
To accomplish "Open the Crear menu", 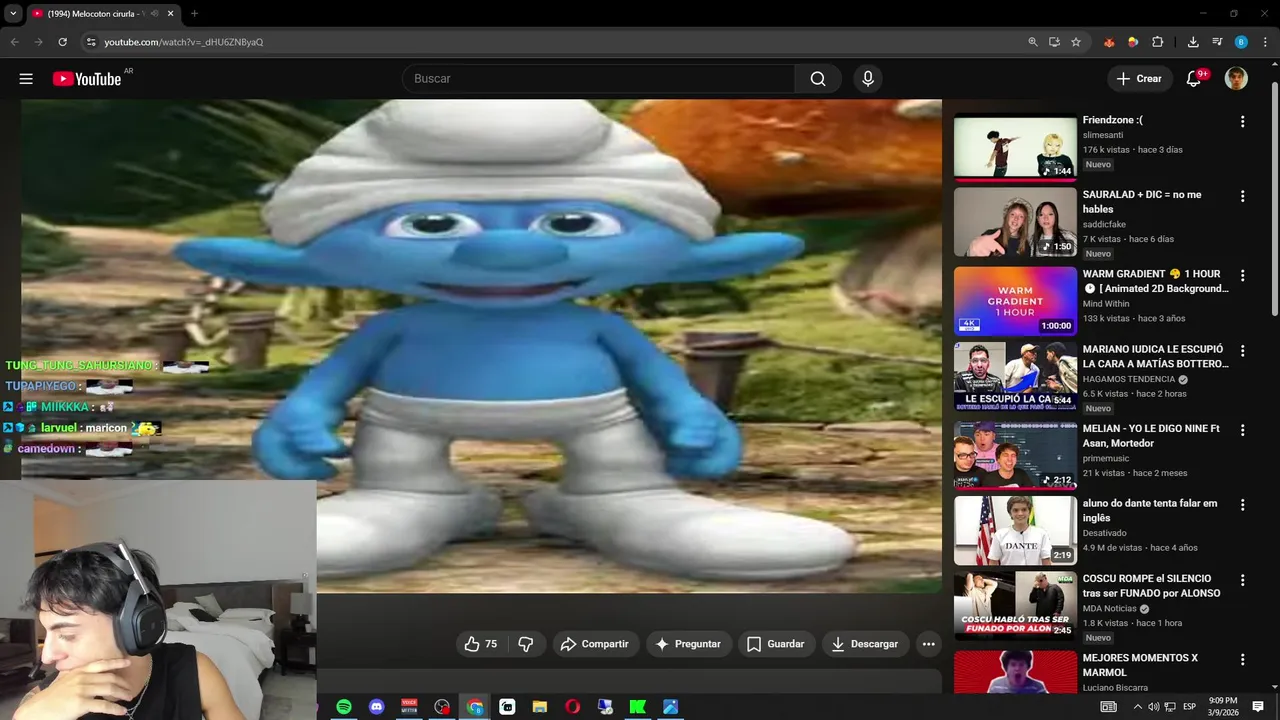I will point(1139,79).
